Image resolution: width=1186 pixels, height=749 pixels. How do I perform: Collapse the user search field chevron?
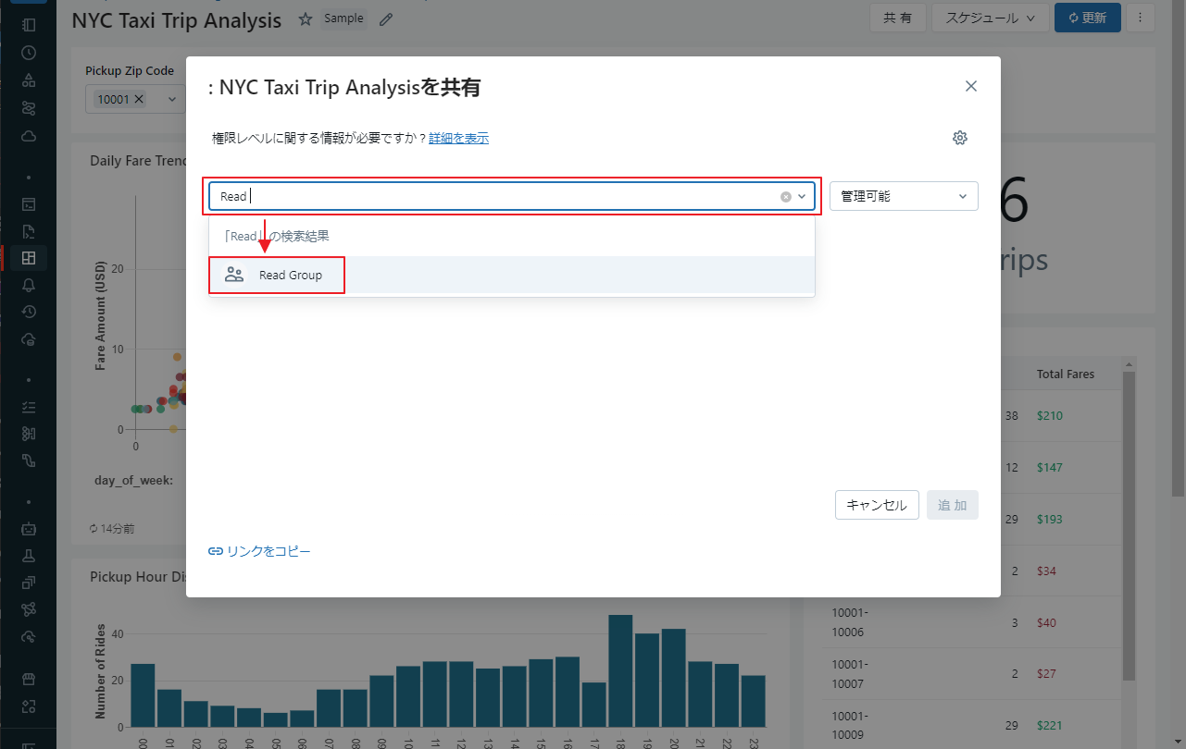tap(802, 197)
